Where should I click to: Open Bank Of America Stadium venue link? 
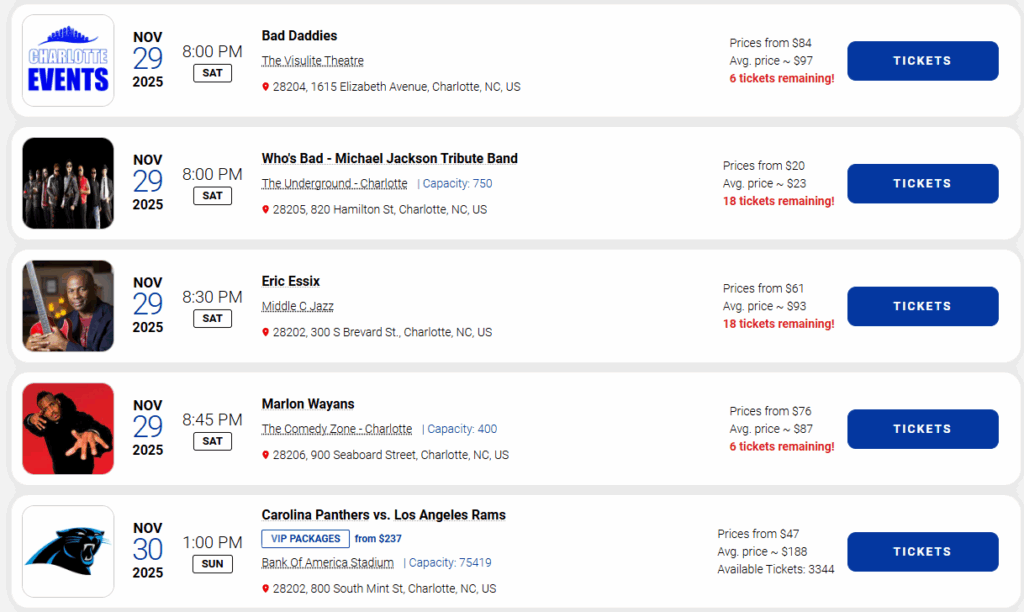(x=327, y=563)
